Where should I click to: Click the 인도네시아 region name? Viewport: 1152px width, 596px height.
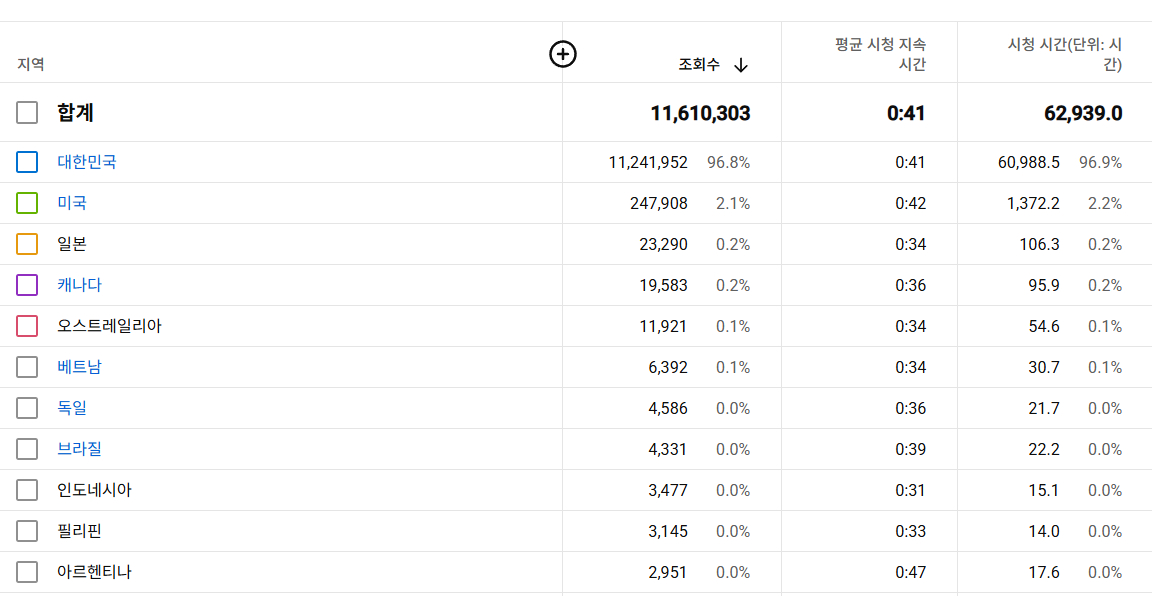pyautogui.click(x=95, y=490)
